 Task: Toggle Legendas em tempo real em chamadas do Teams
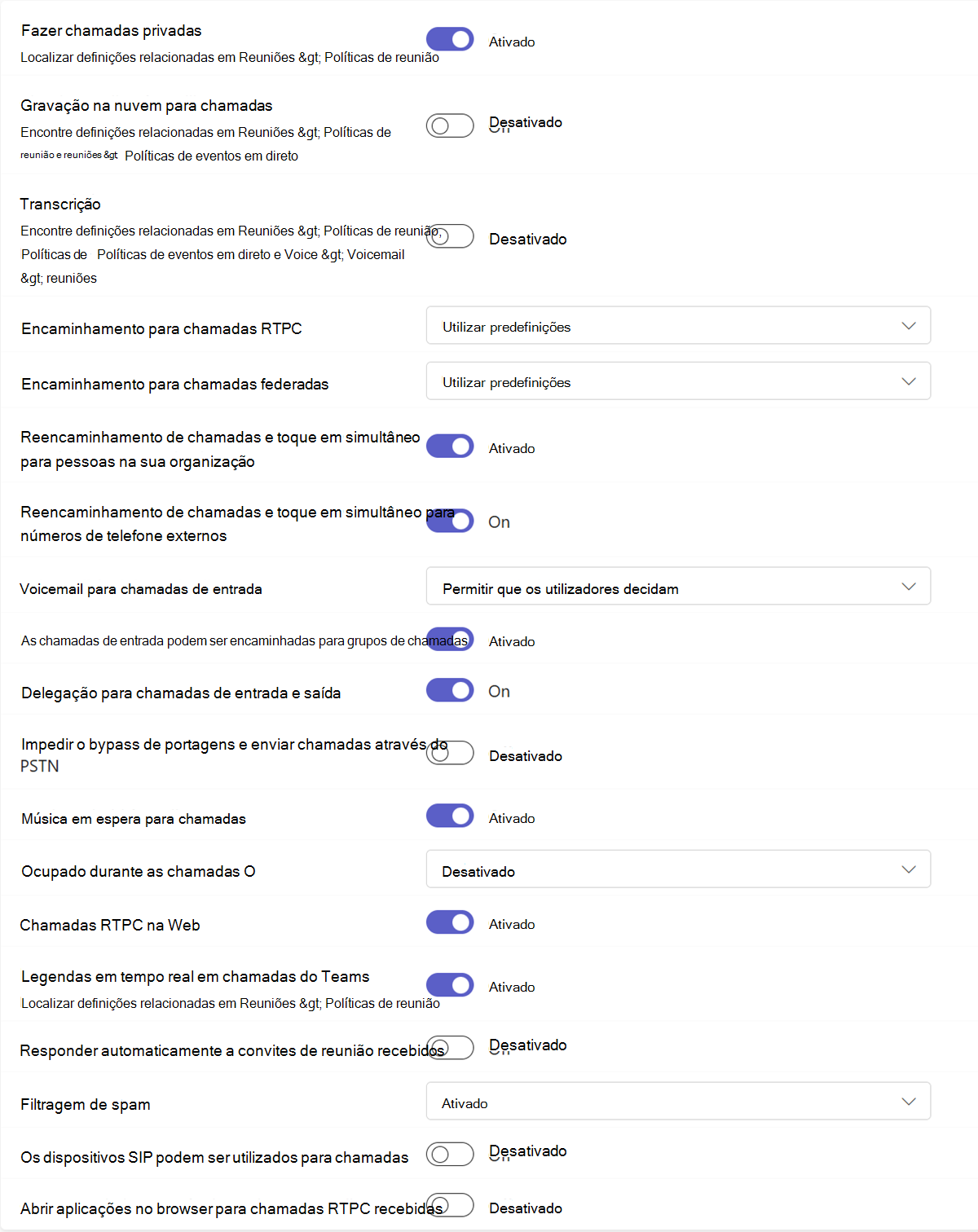tap(450, 985)
